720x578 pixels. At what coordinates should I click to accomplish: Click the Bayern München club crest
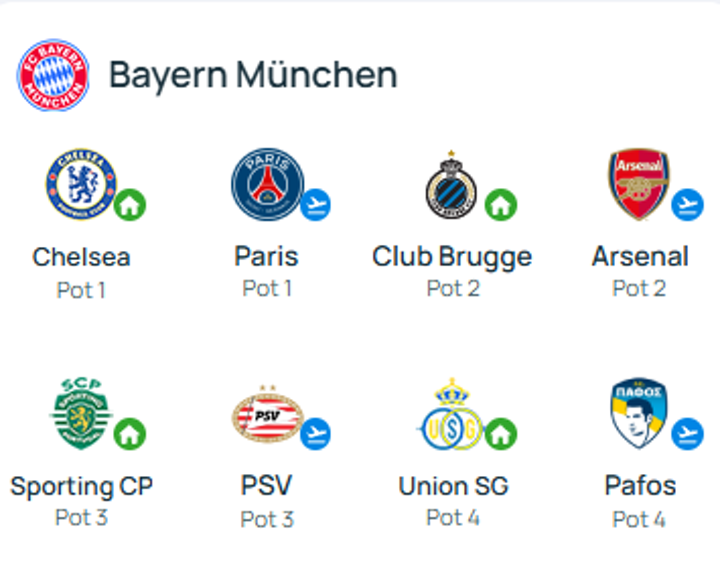[x=53, y=75]
